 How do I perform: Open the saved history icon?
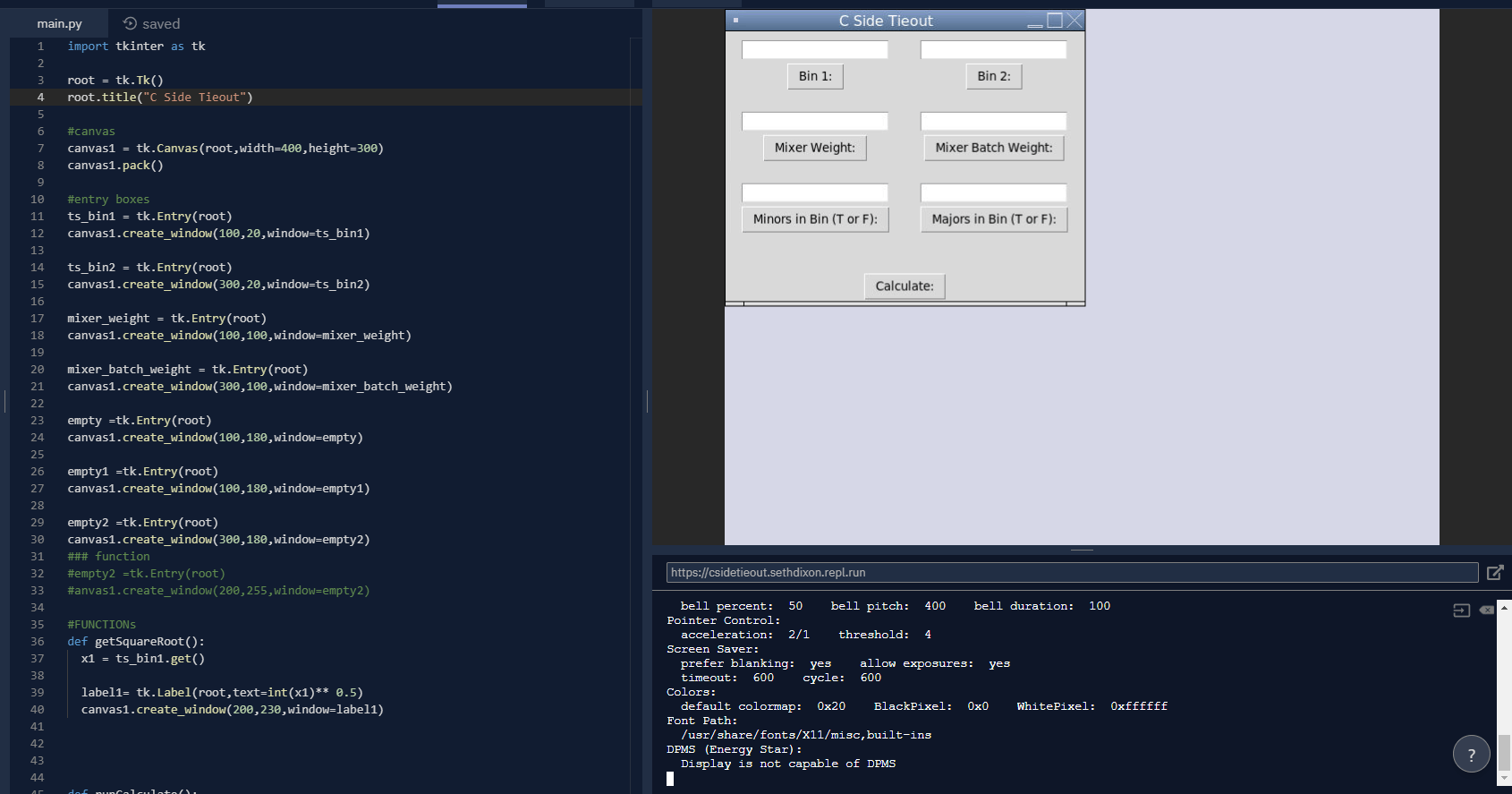click(x=130, y=23)
